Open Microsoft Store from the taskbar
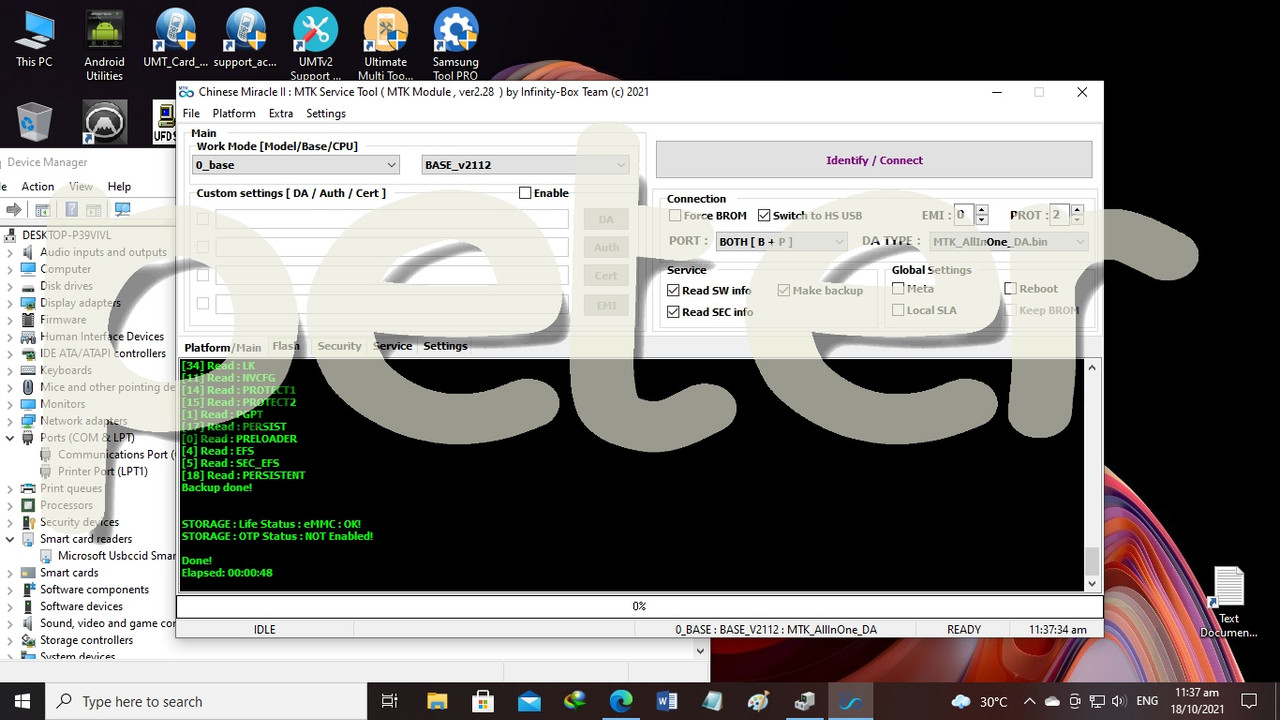The height and width of the screenshot is (720, 1280). (482, 701)
